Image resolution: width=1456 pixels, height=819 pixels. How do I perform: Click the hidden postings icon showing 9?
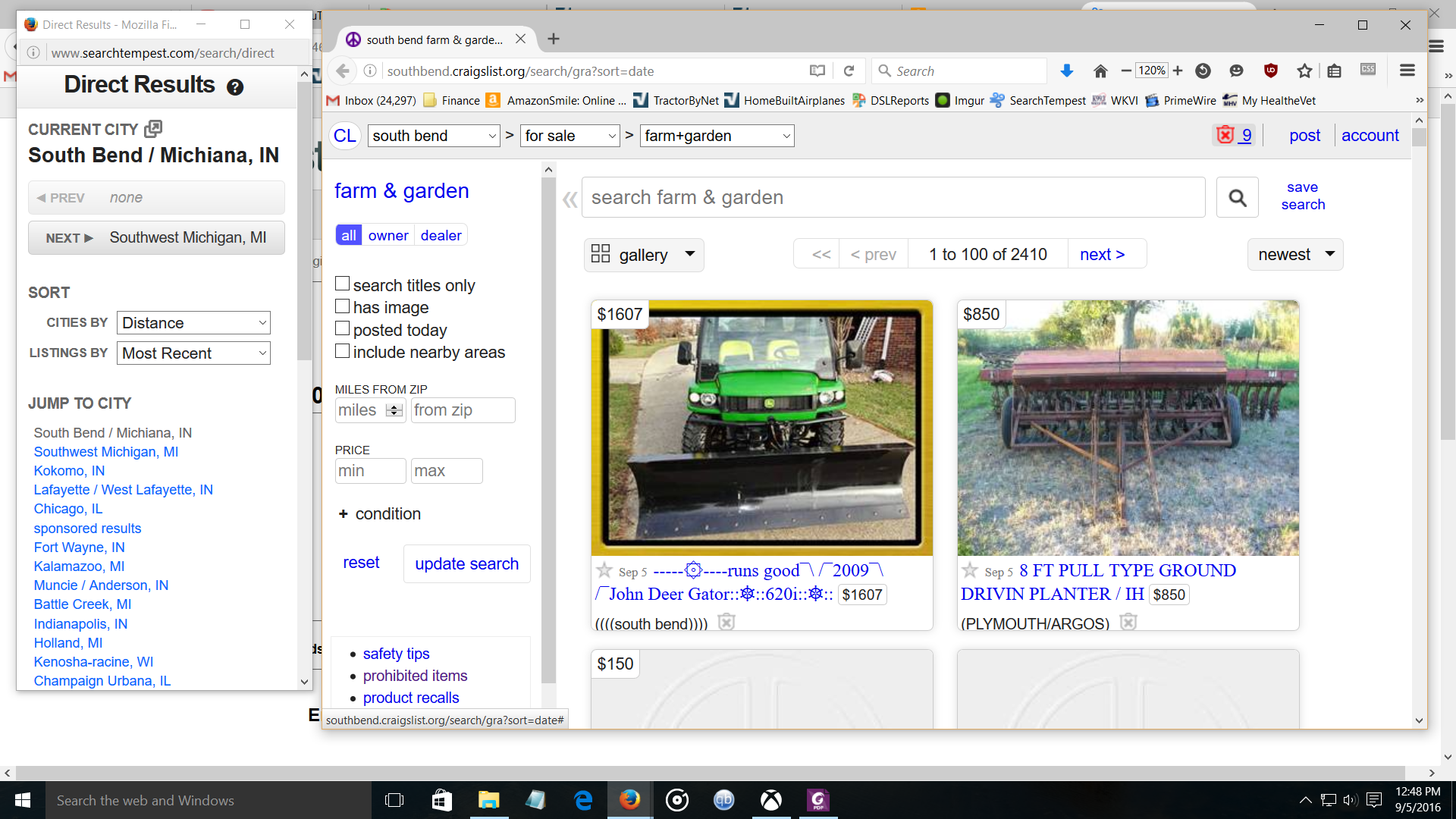pyautogui.click(x=1234, y=135)
